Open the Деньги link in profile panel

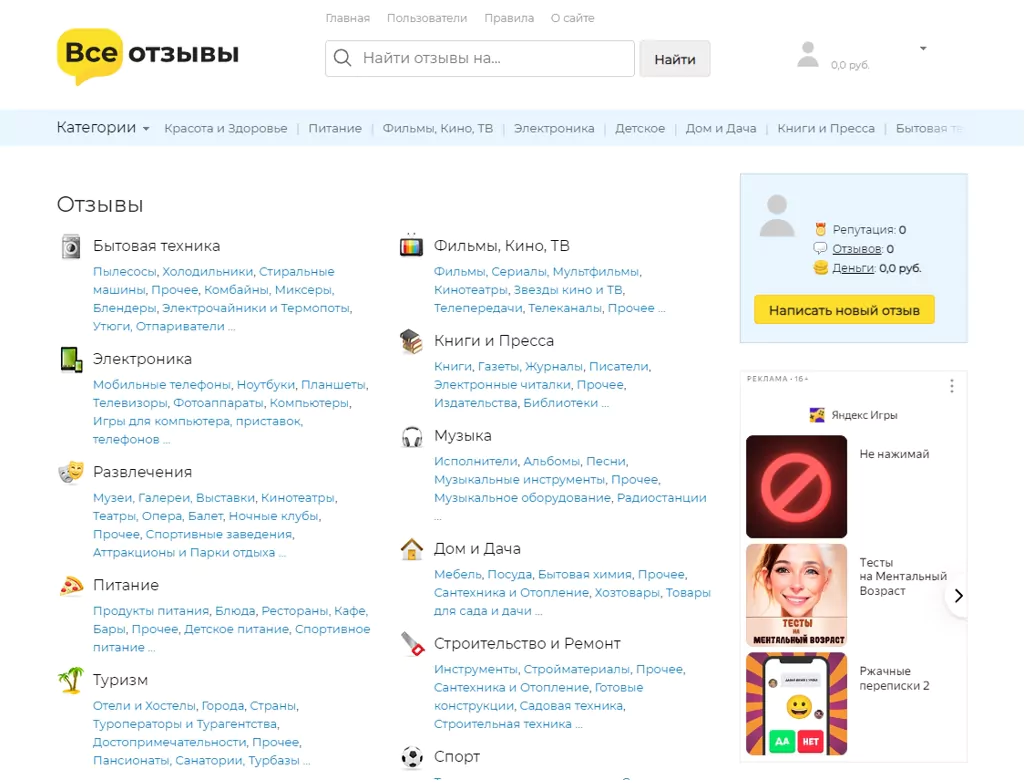pyautogui.click(x=853, y=268)
